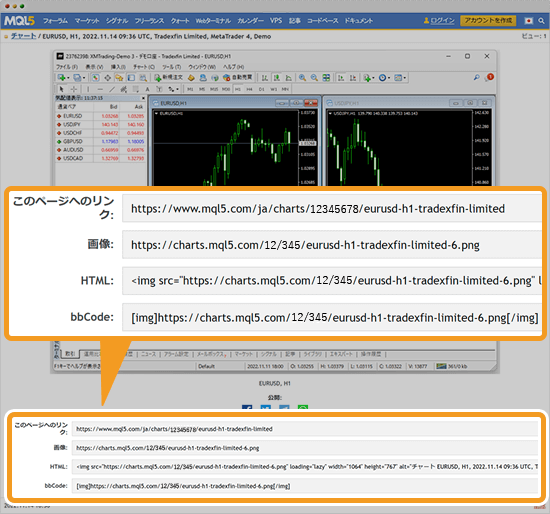
Task: Select the lower 画像 URL field
Action: [305, 448]
